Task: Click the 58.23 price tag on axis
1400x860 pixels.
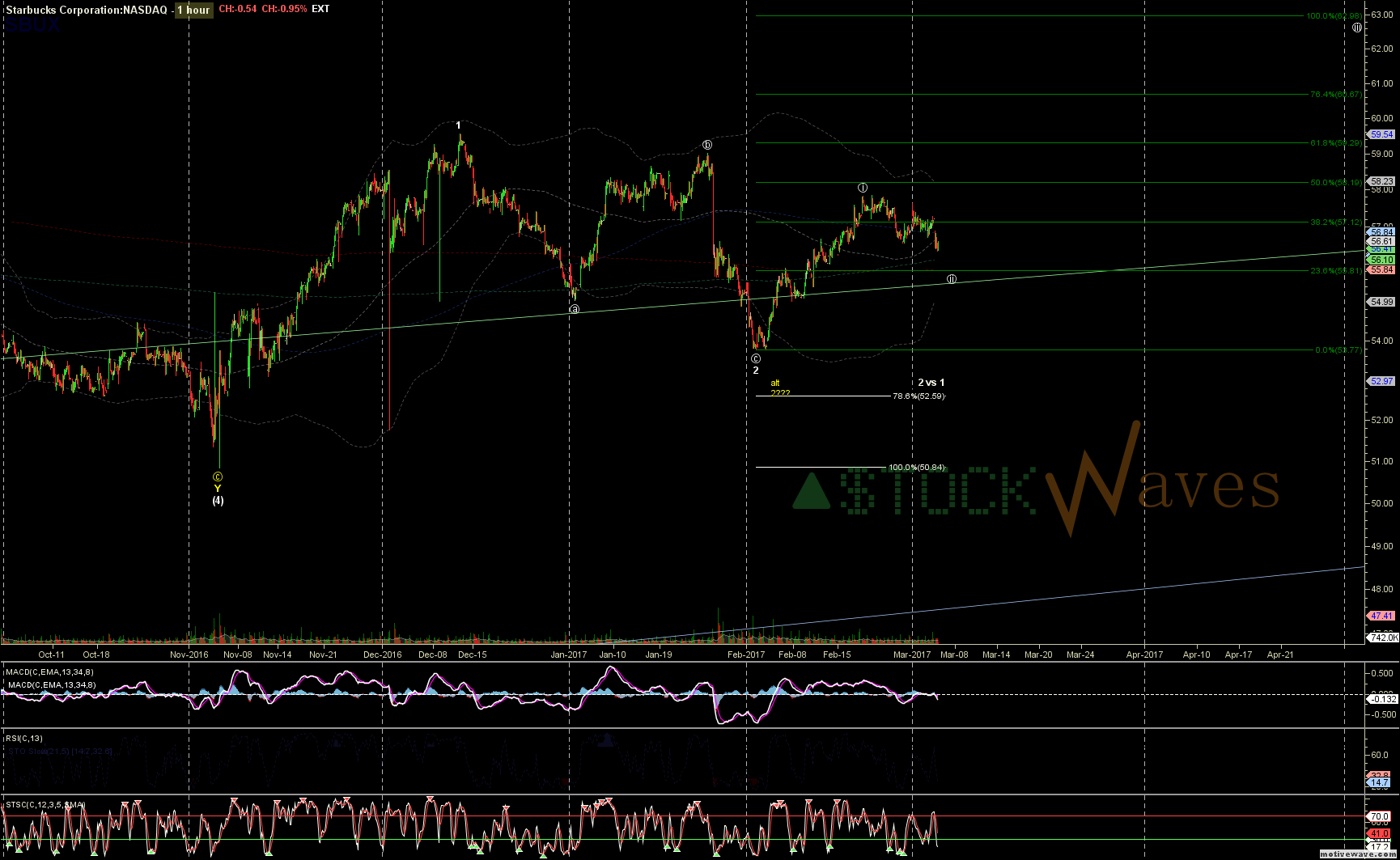Action: pos(1381,181)
